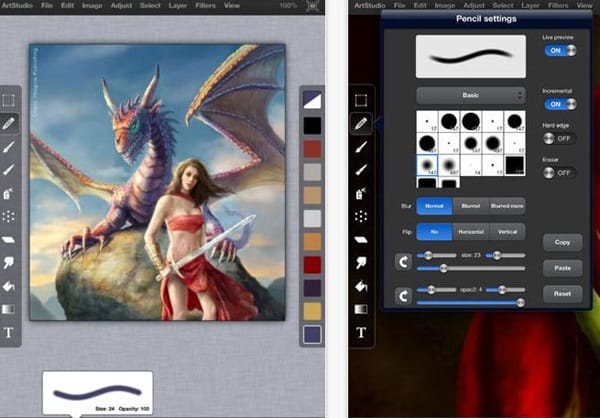This screenshot has height=418, width=600.
Task: Choose the Brush tool beside the dragon canvas
Action: pos(8,147)
